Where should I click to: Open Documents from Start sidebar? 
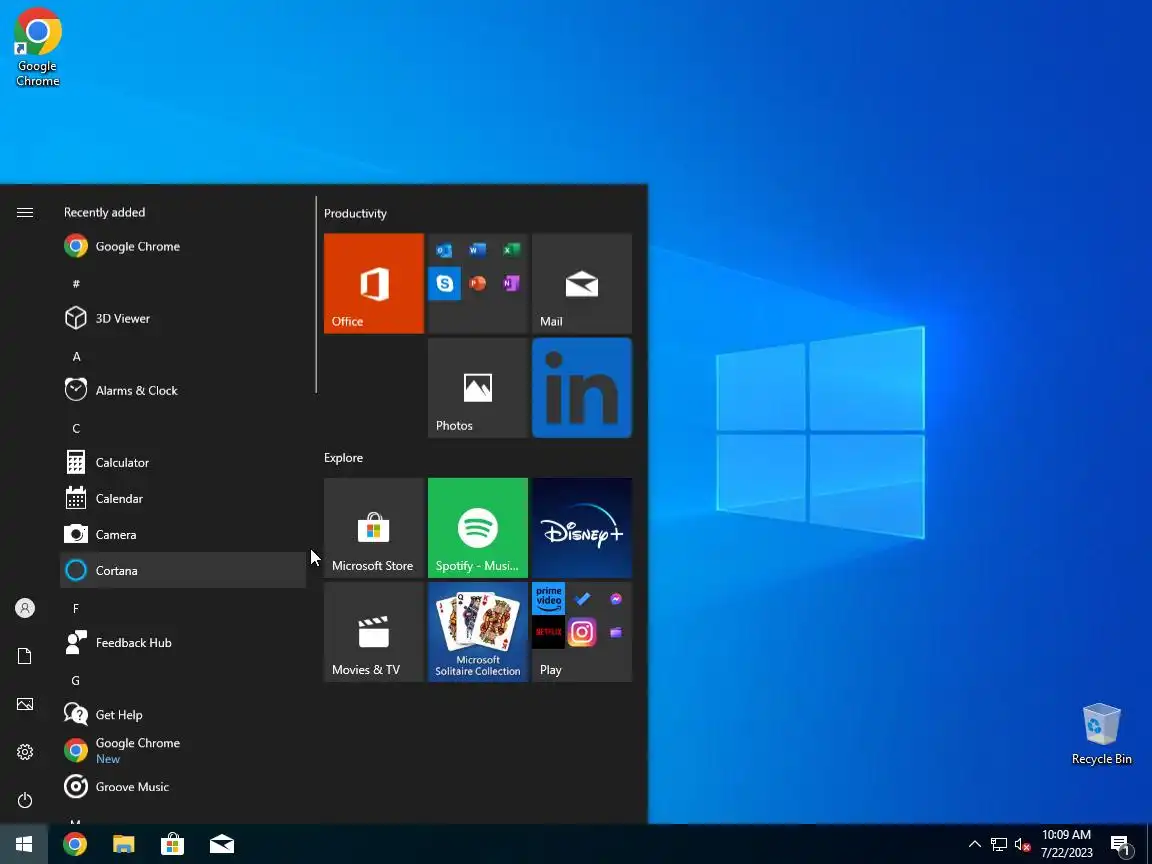point(25,656)
